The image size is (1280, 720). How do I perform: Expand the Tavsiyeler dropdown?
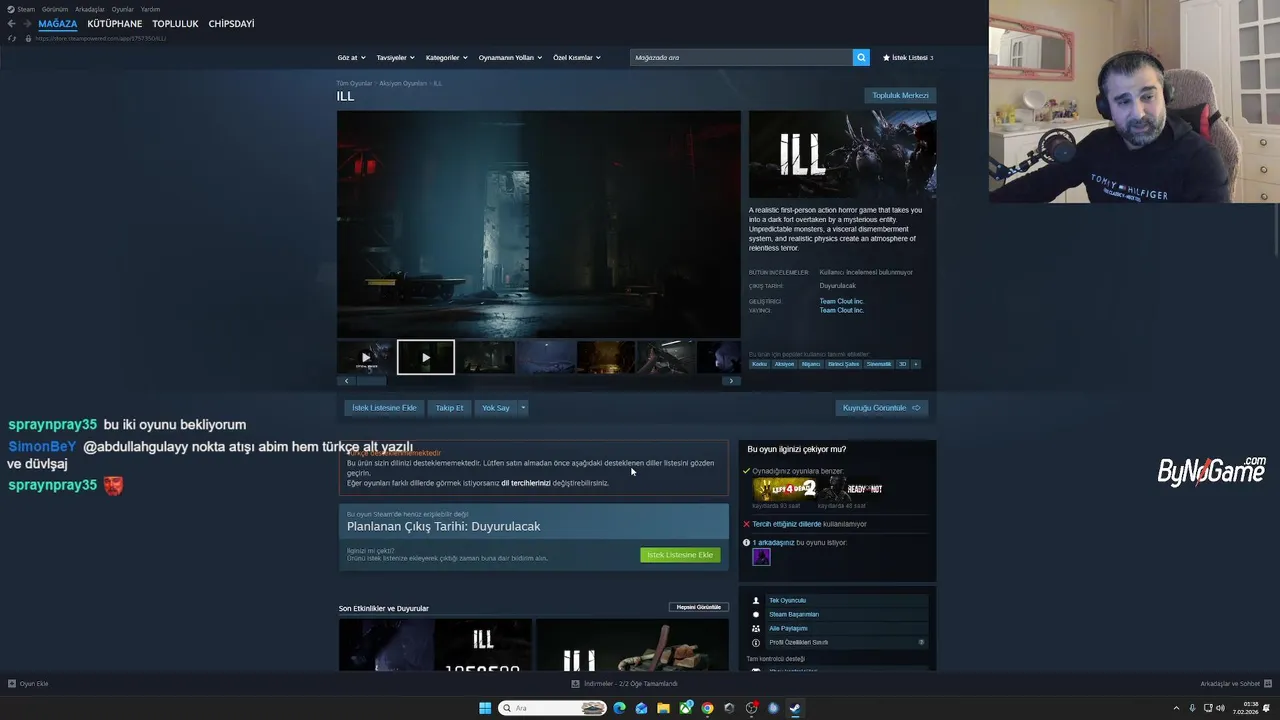tap(395, 58)
